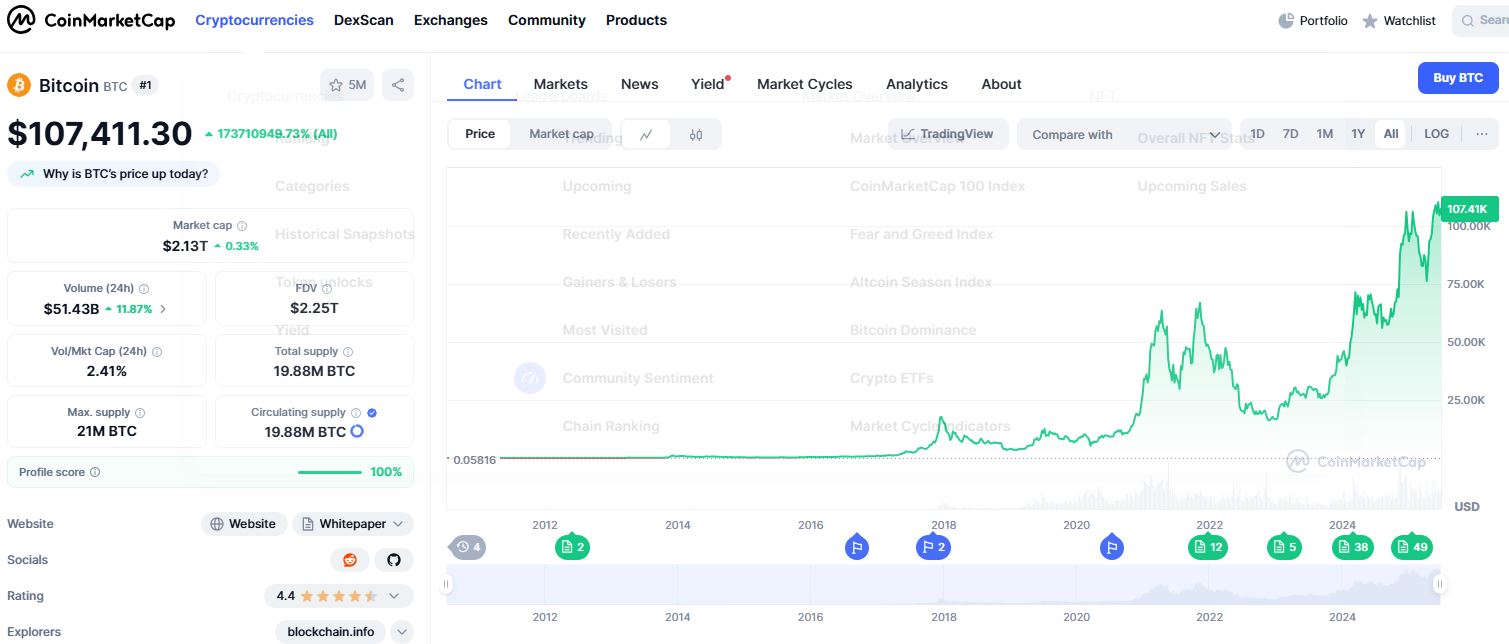This screenshot has height=644, width=1509.
Task: Click the Market cap info icon
Action: pos(242,226)
